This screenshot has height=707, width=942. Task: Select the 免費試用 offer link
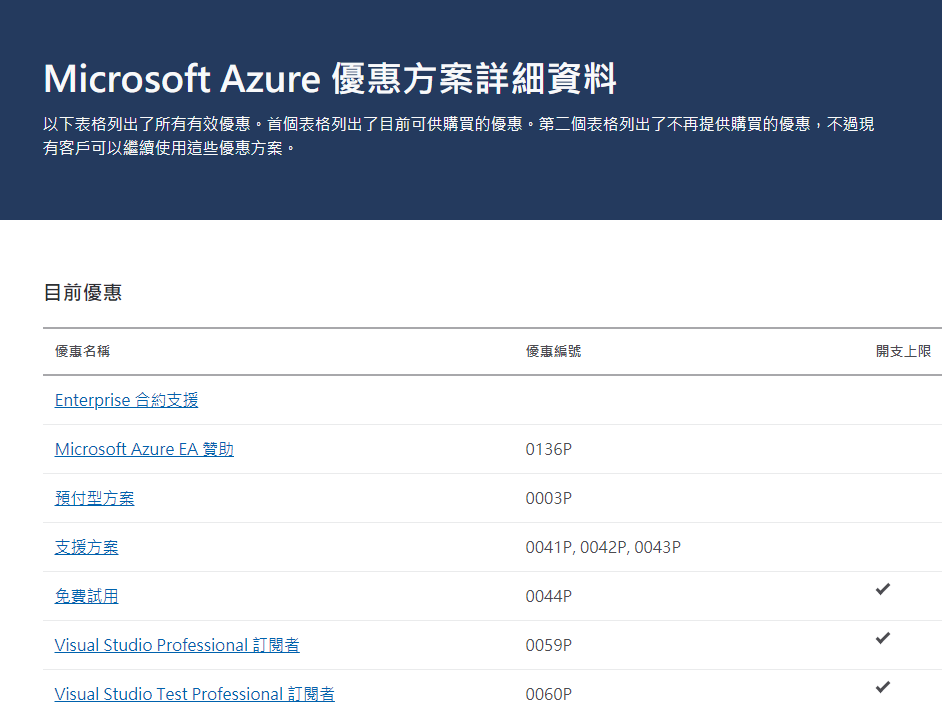(x=86, y=596)
